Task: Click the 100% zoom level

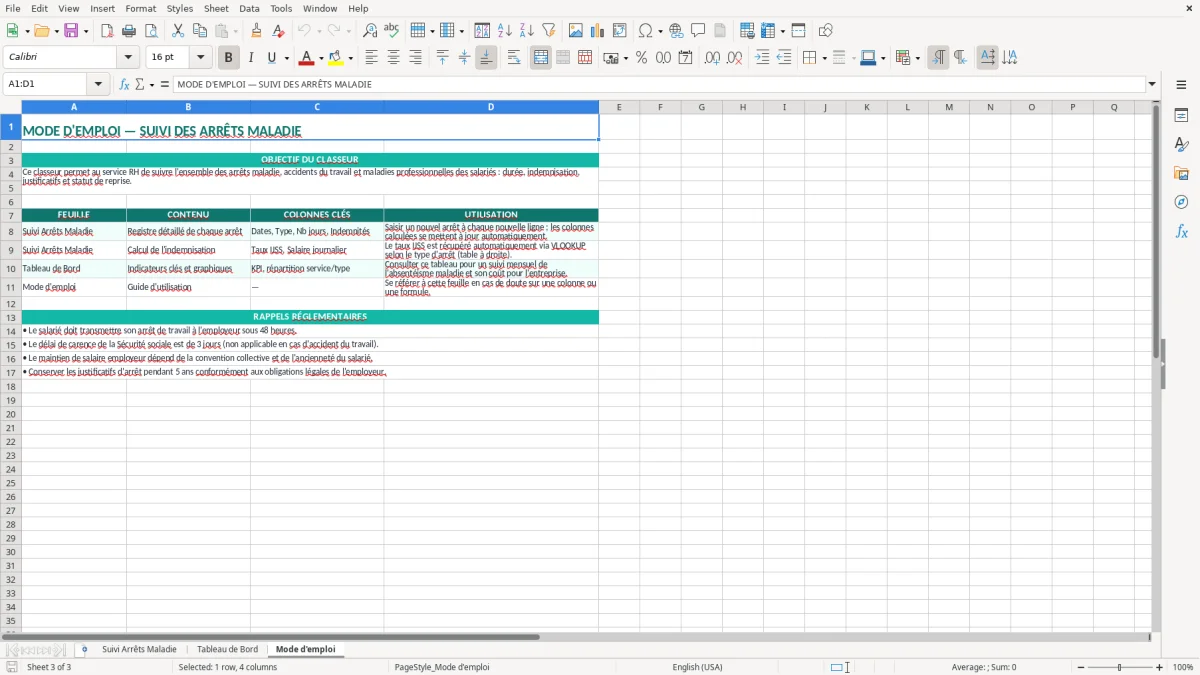Action: 1183,667
